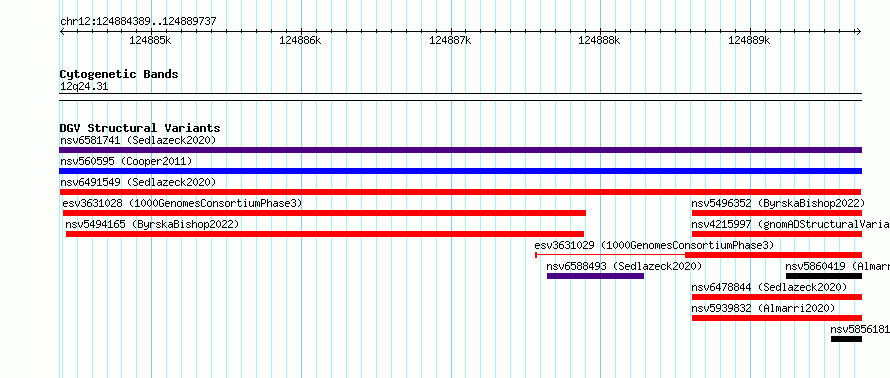Click the 12q24.31 cytogenetic band bar

460,97
